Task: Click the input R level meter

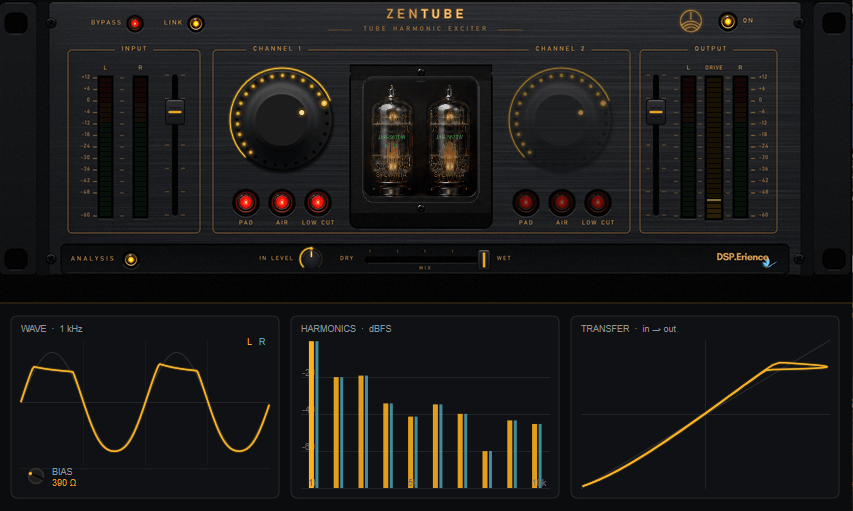Action: [140, 147]
